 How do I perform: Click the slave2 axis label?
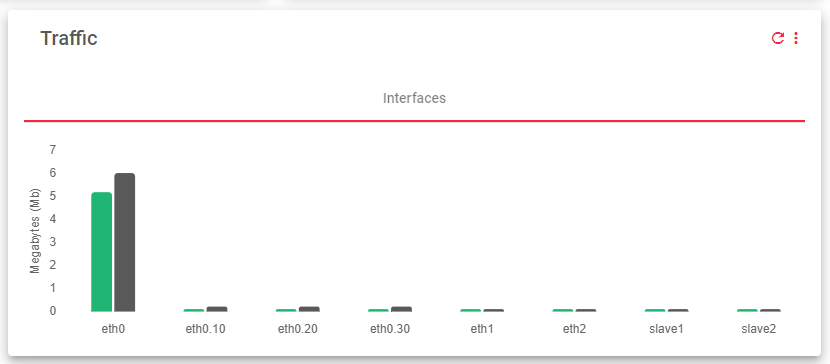coord(759,329)
